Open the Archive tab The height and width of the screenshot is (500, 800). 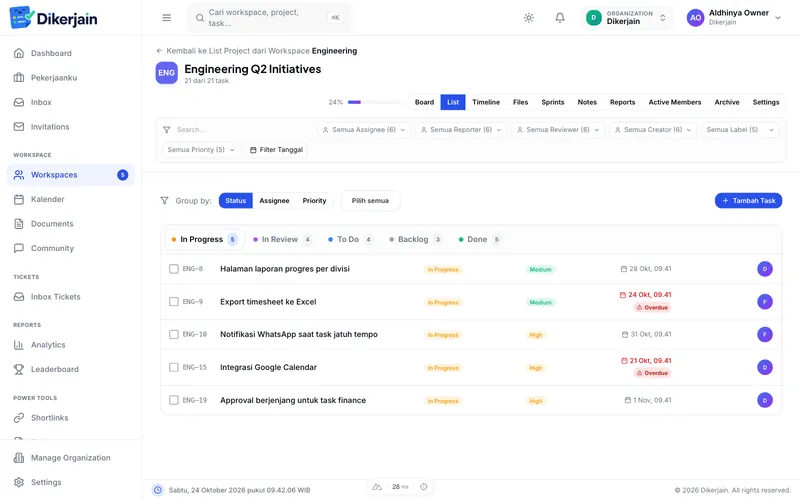pyautogui.click(x=727, y=102)
